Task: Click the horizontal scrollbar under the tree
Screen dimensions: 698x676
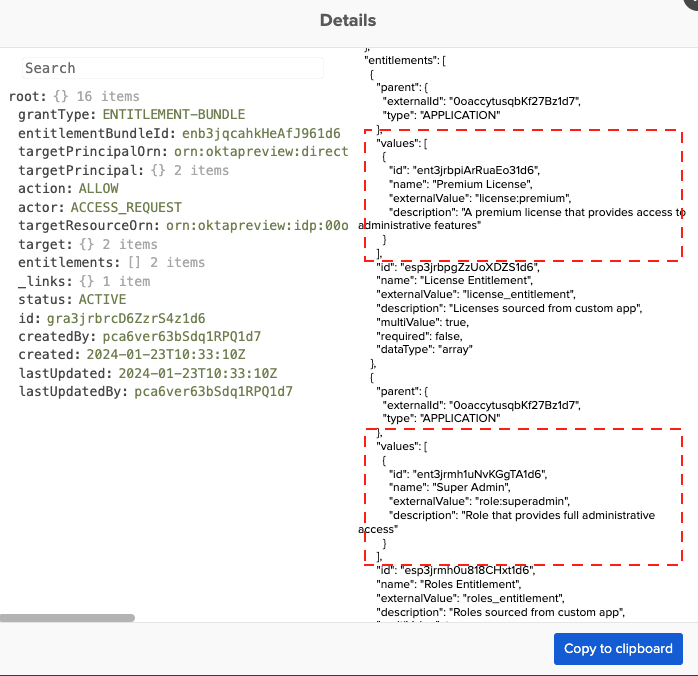Action: click(68, 618)
